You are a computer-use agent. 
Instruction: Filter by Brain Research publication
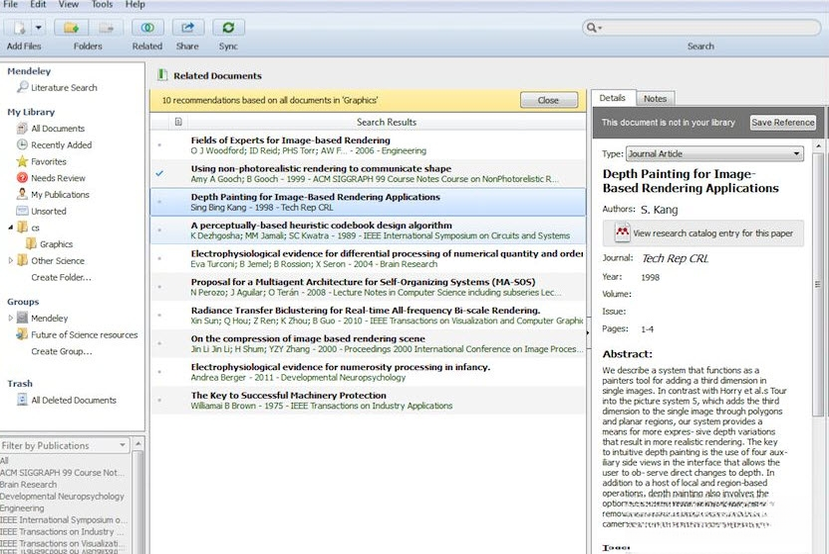(29, 484)
